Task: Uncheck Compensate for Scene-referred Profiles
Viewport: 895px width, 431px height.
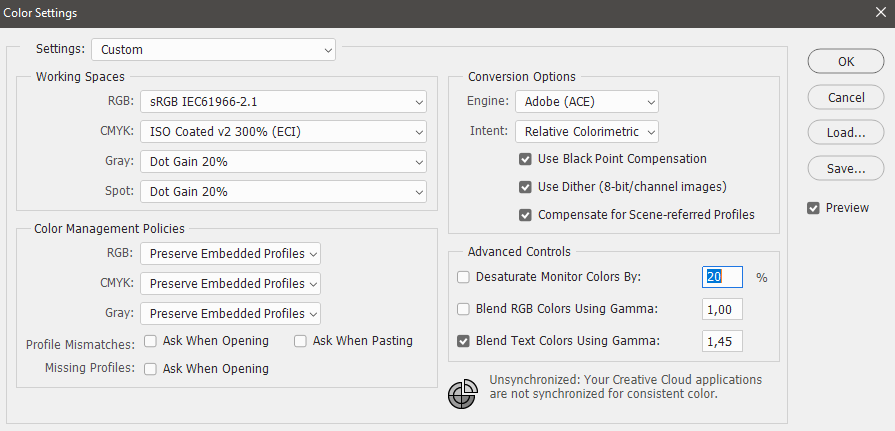Action: 525,215
